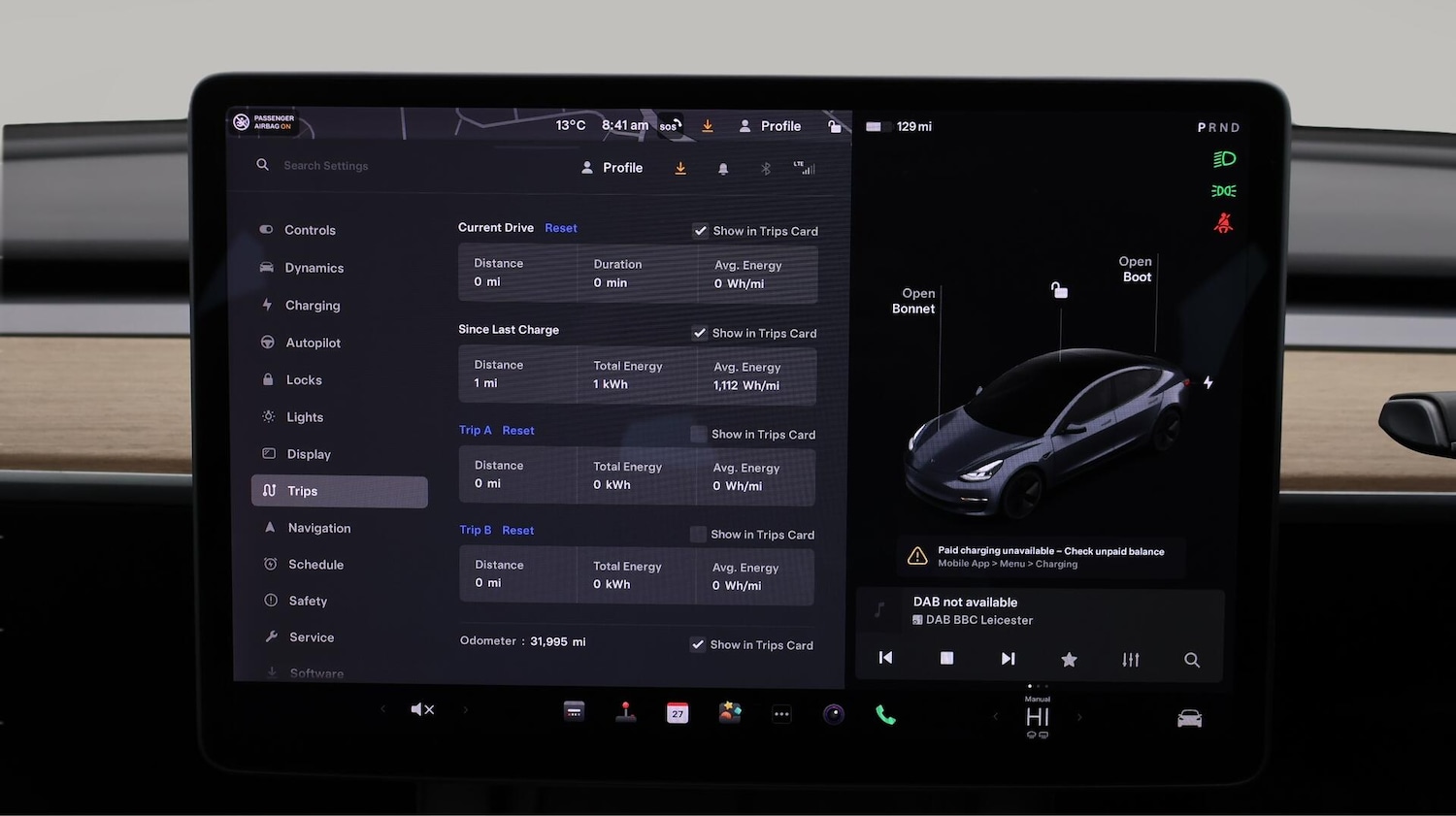Open valet/car controls icon at bottom right
This screenshot has width=1456, height=816.
pos(1188,718)
